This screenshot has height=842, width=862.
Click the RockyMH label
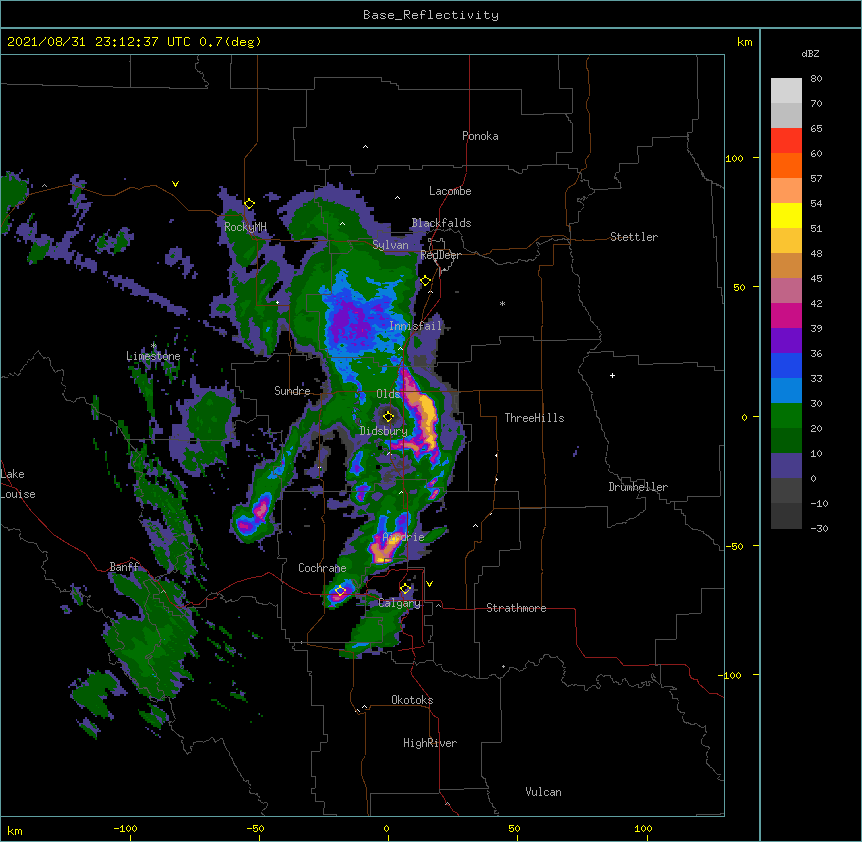[x=245, y=226]
